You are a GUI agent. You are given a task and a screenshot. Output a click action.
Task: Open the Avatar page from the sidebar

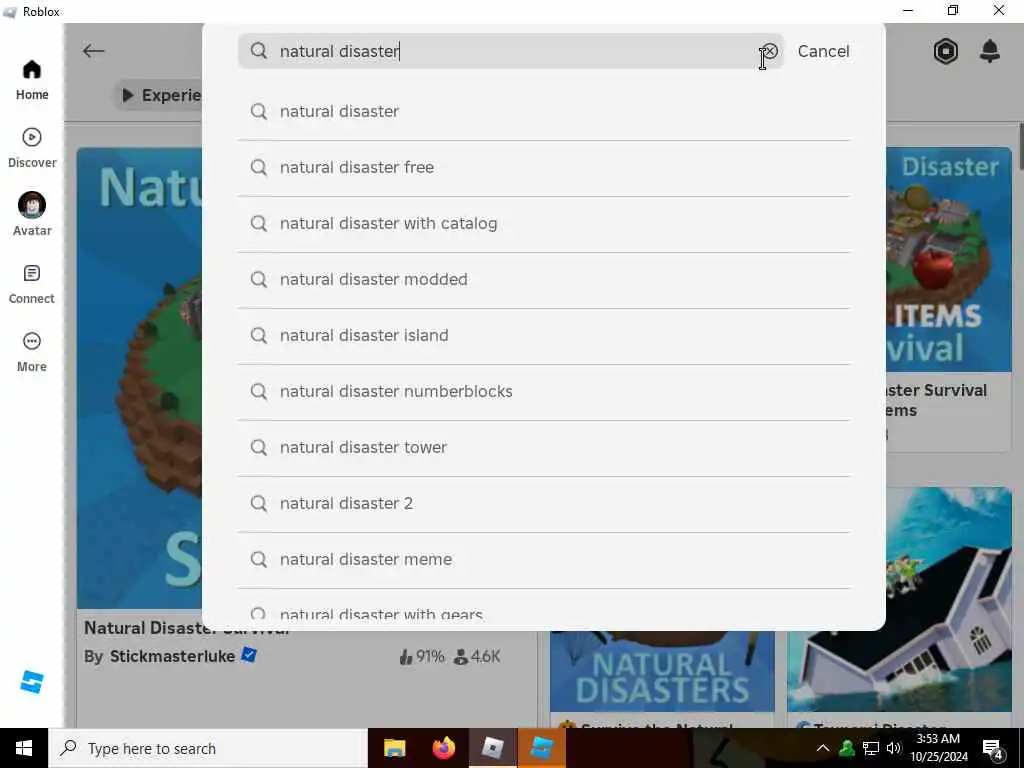coord(32,214)
